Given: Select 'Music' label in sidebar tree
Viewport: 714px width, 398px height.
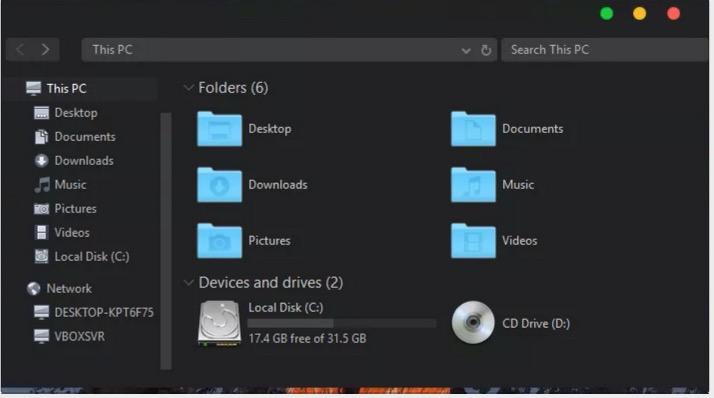Looking at the screenshot, I should [x=71, y=185].
